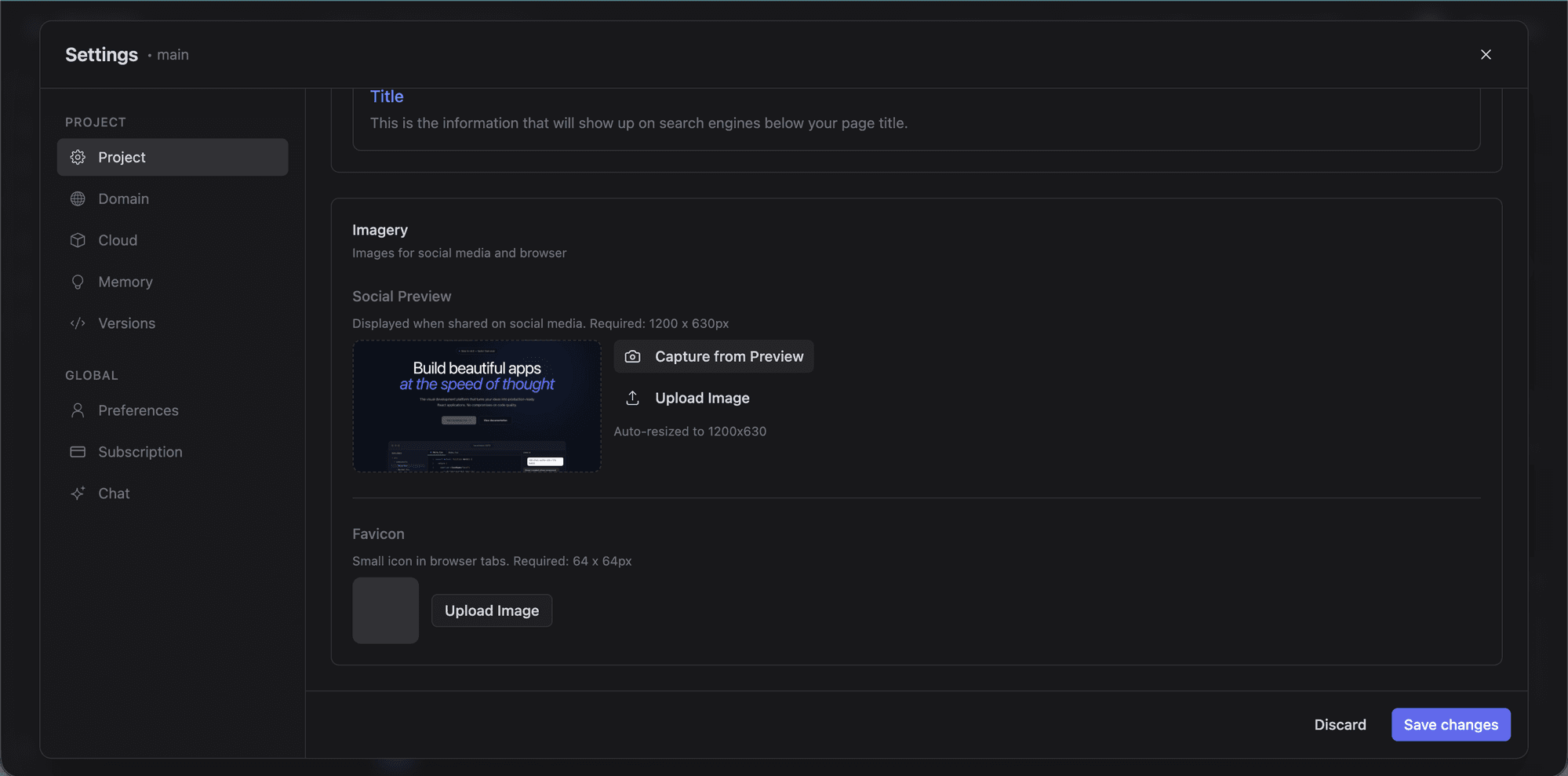Switch to the Memory label

[x=126, y=282]
